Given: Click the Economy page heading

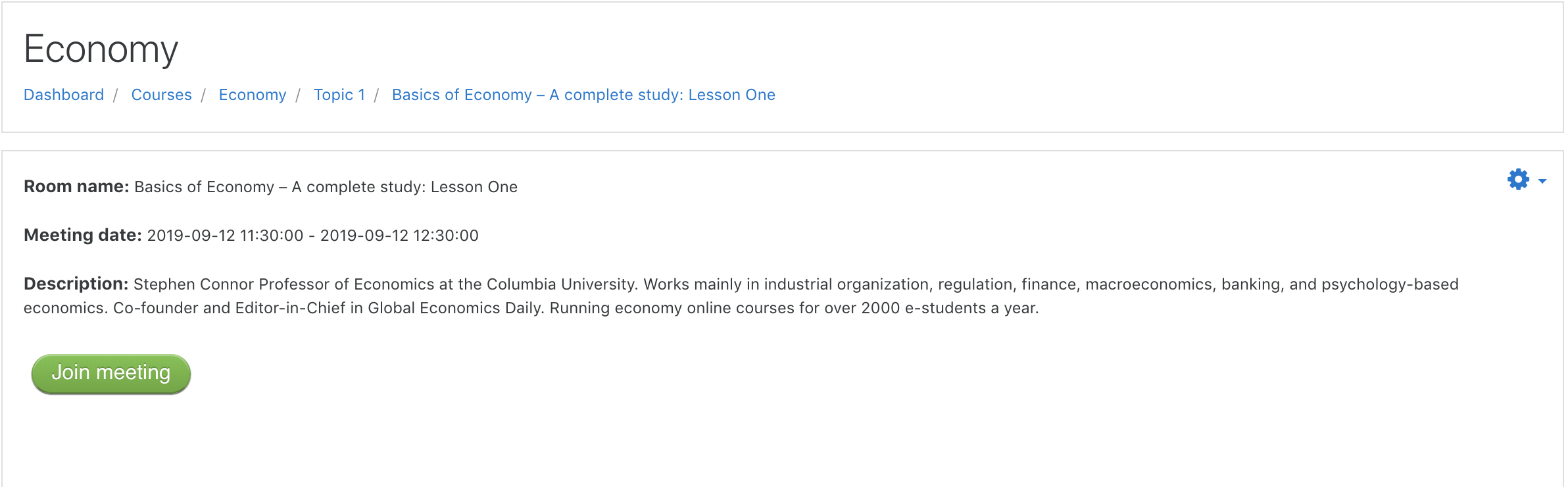Looking at the screenshot, I should coord(101,49).
